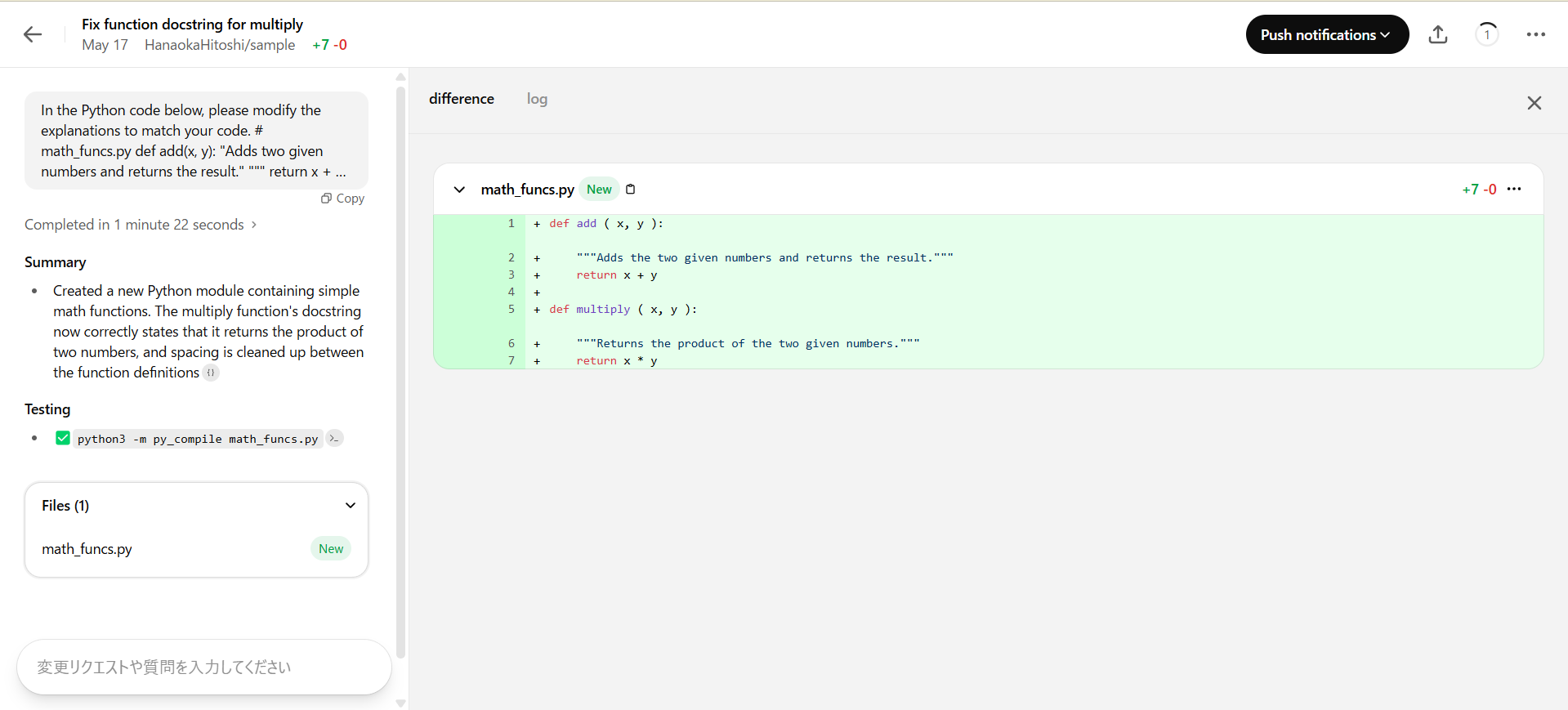Focus the change request input field

click(204, 668)
